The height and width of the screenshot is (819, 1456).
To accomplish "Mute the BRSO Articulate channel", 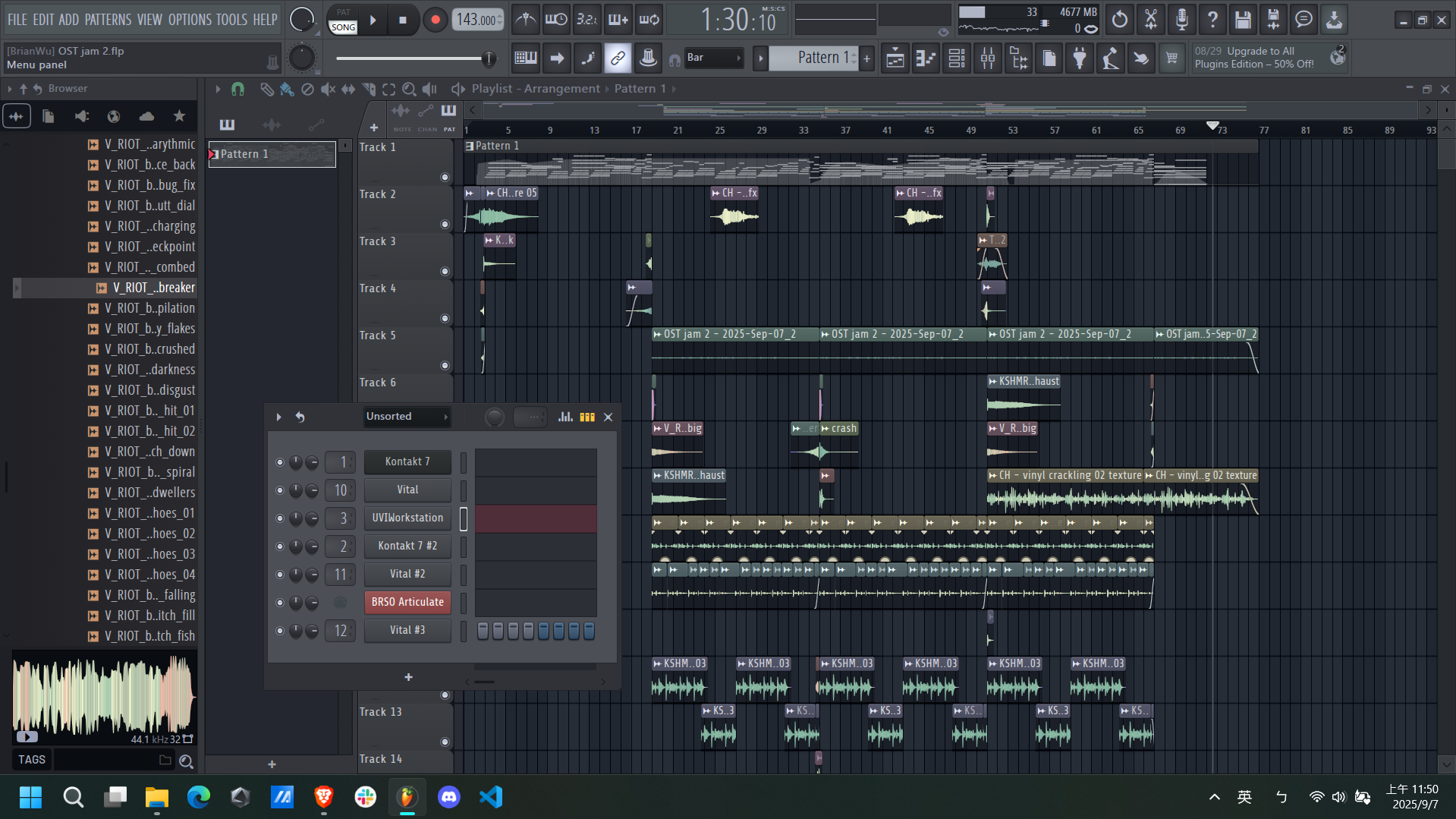I will [280, 603].
